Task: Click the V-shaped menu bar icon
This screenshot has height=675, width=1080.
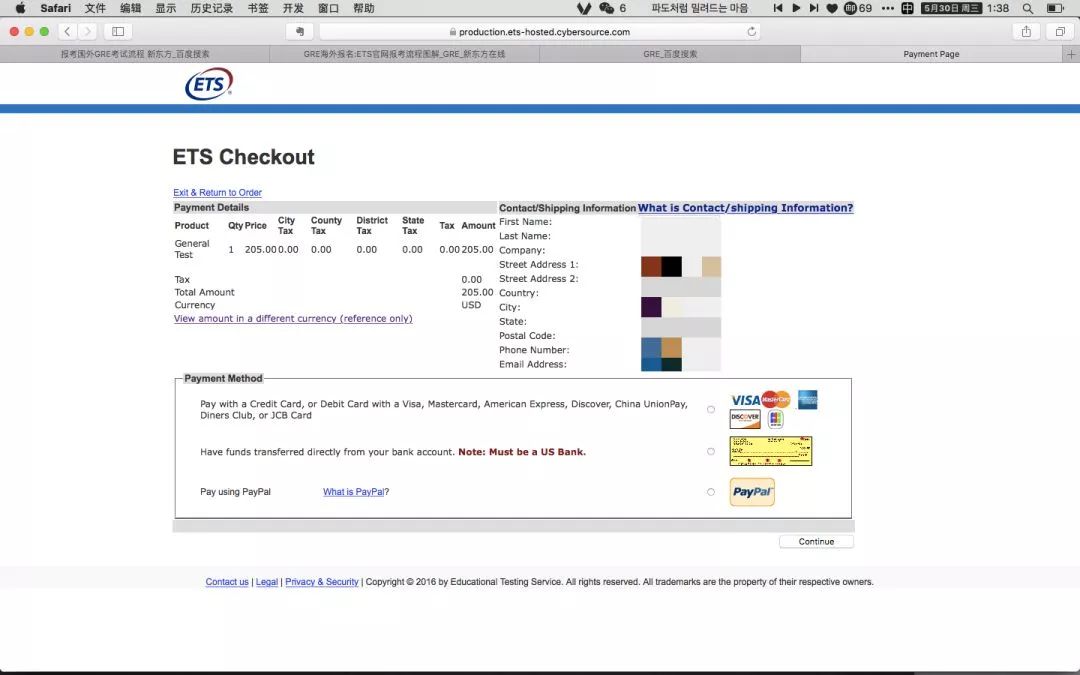Action: (x=584, y=8)
